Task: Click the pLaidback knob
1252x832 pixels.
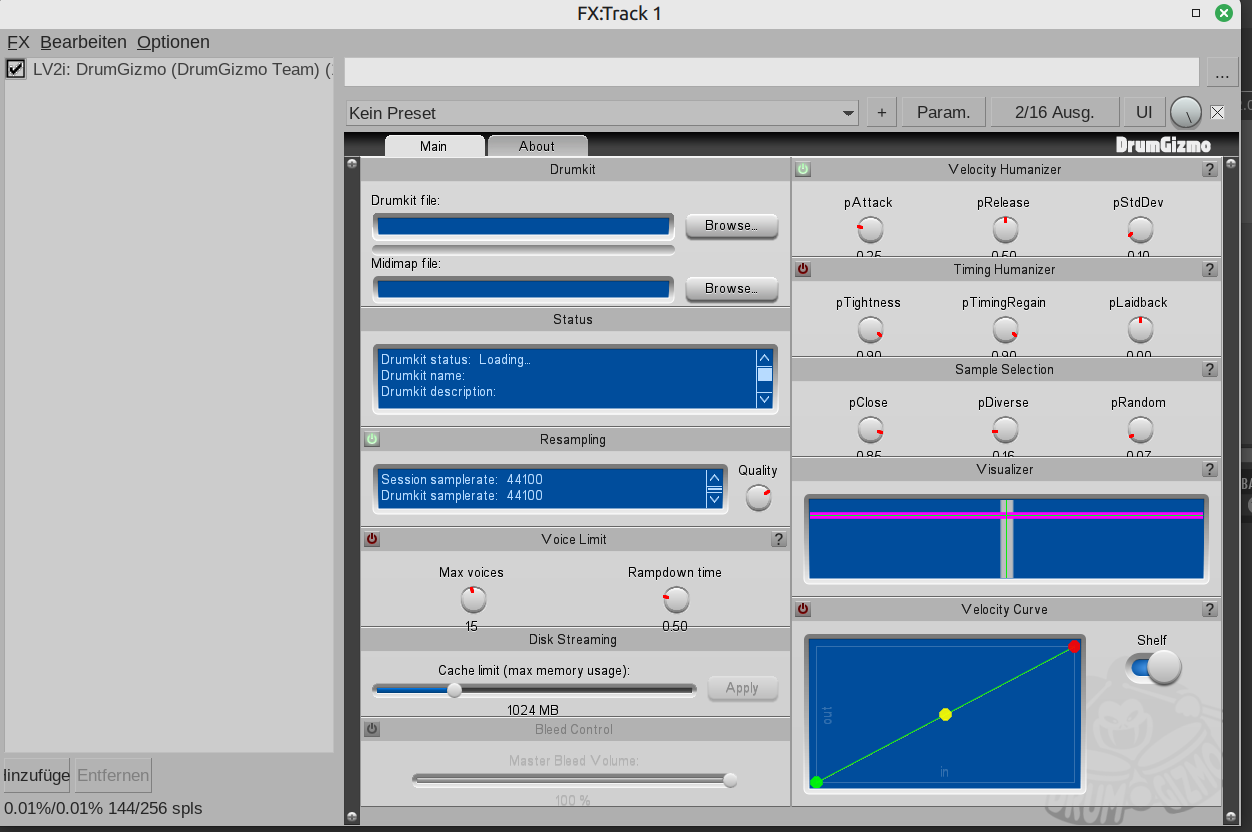Action: (1140, 330)
